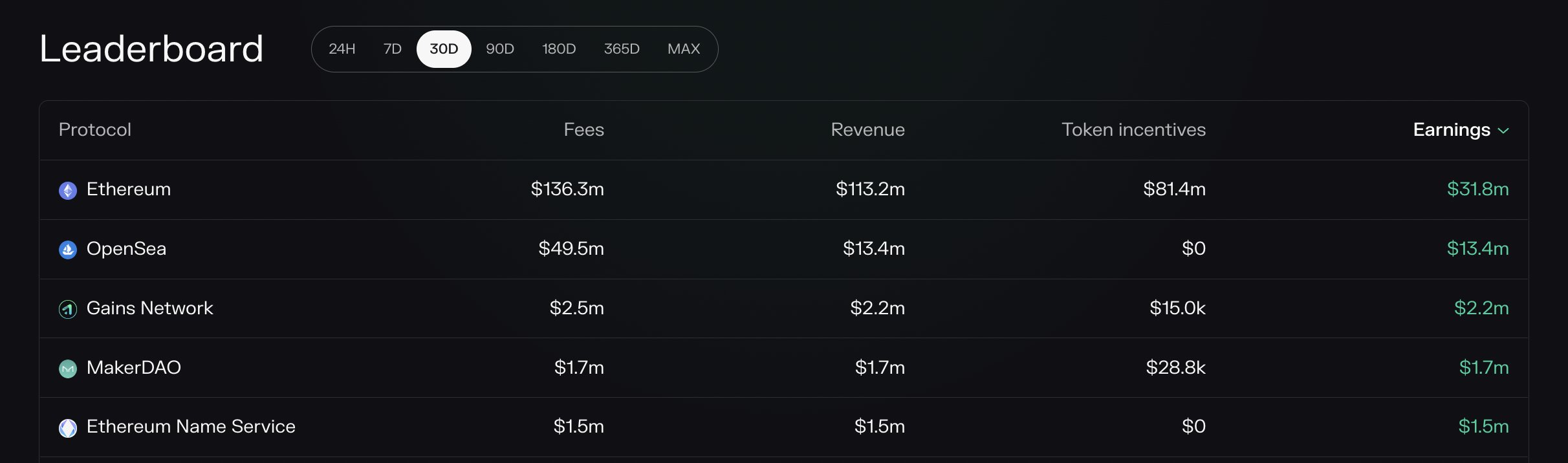The height and width of the screenshot is (463, 1568).
Task: Toggle sort direction via Earnings chevron
Action: pos(1503,131)
